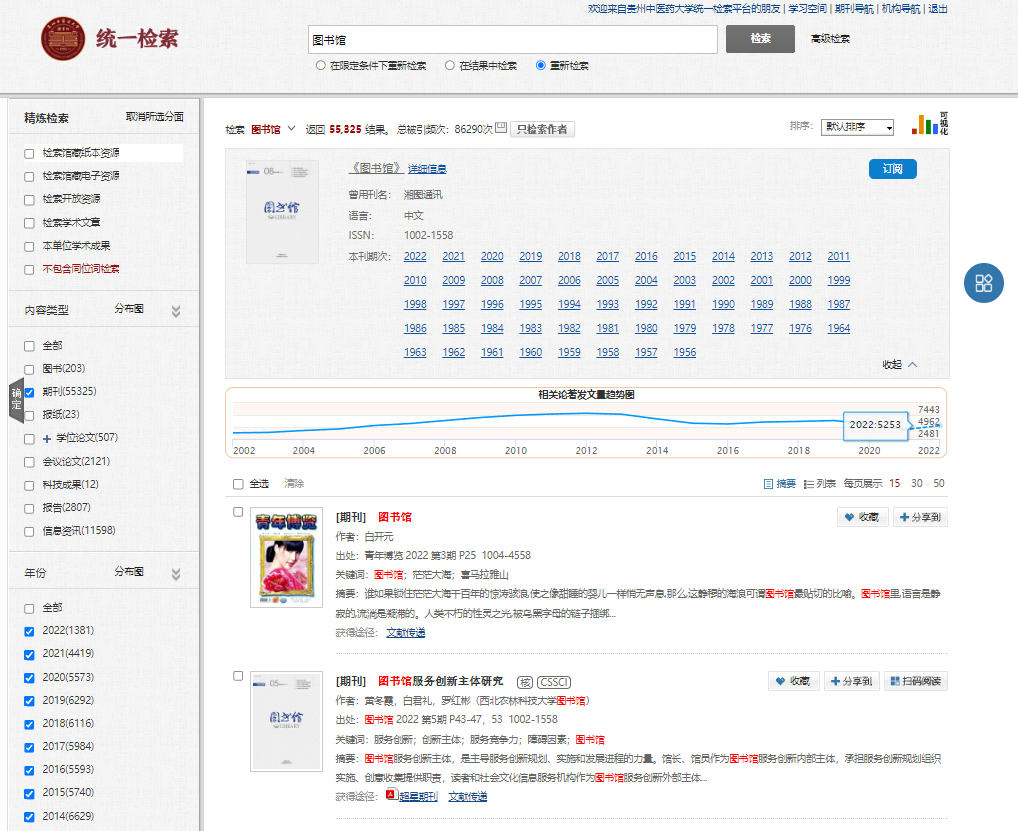Collapse the 内容类型 section double chevron
Screen dimensions: 1018x831
tap(176, 311)
